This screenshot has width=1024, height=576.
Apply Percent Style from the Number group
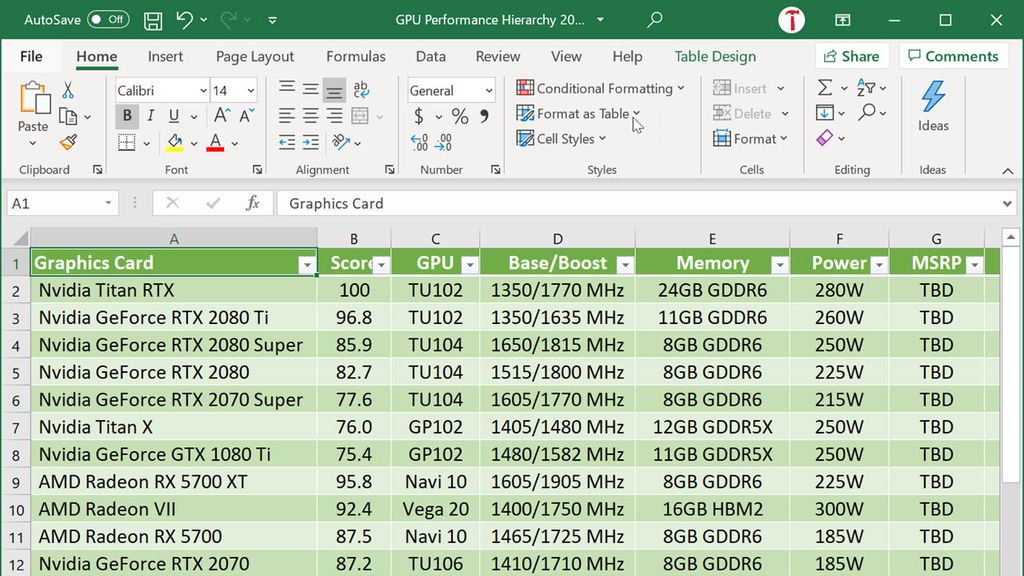(x=458, y=117)
